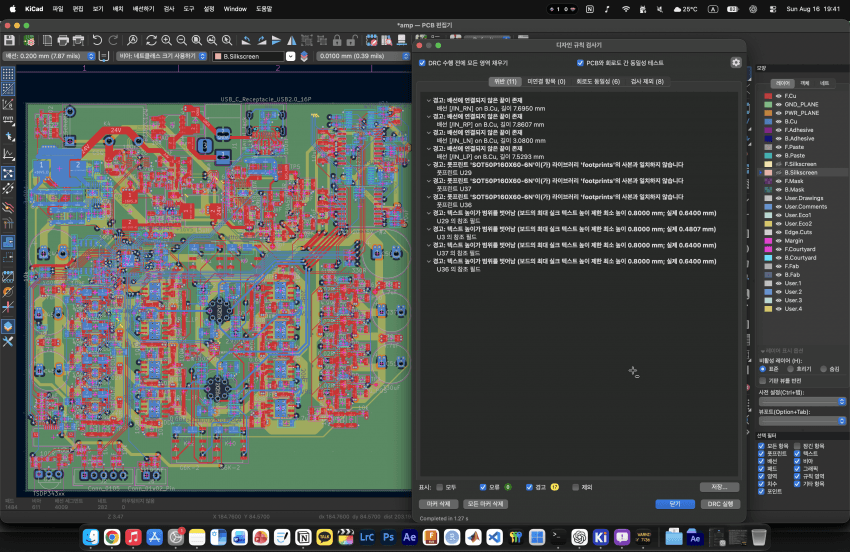Redo the last undone edit

[113, 40]
